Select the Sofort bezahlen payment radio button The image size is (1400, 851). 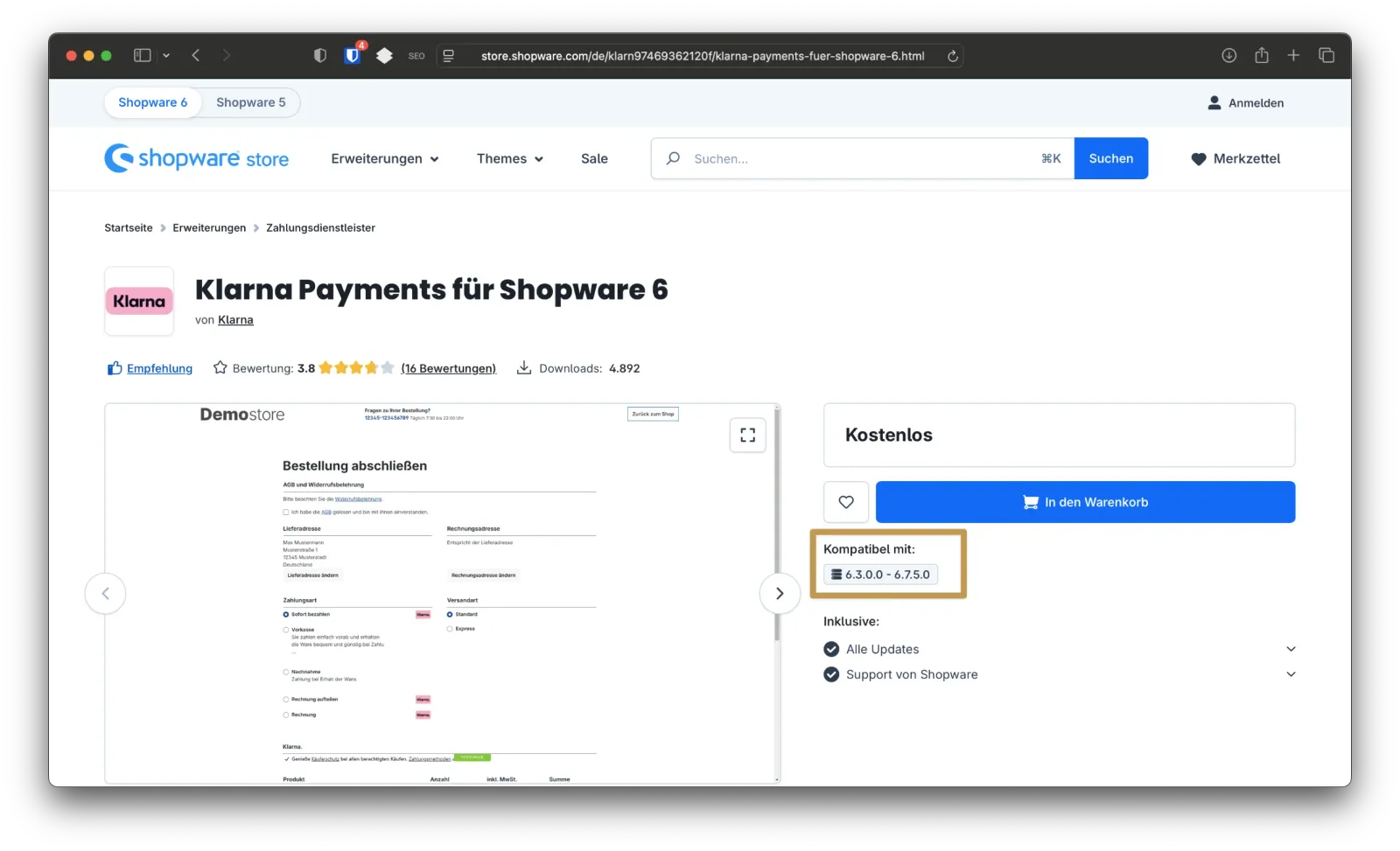click(x=286, y=614)
